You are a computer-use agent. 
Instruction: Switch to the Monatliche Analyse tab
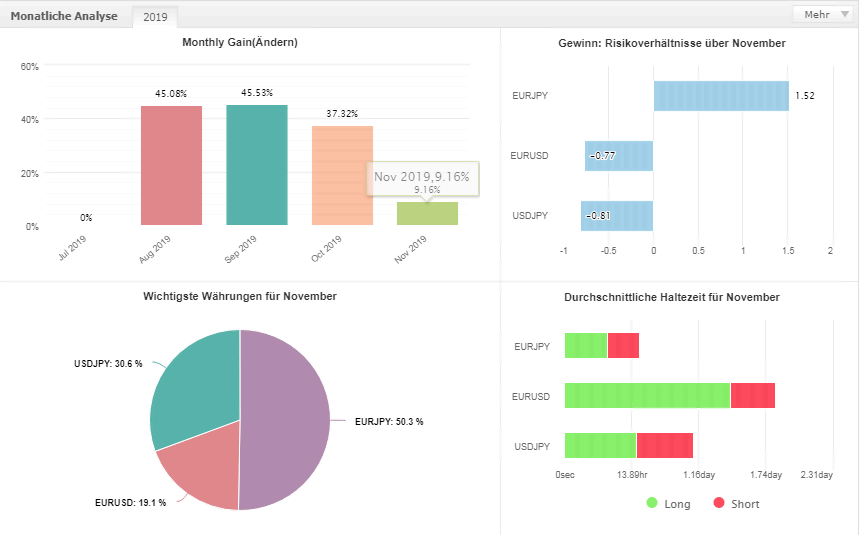(x=64, y=16)
